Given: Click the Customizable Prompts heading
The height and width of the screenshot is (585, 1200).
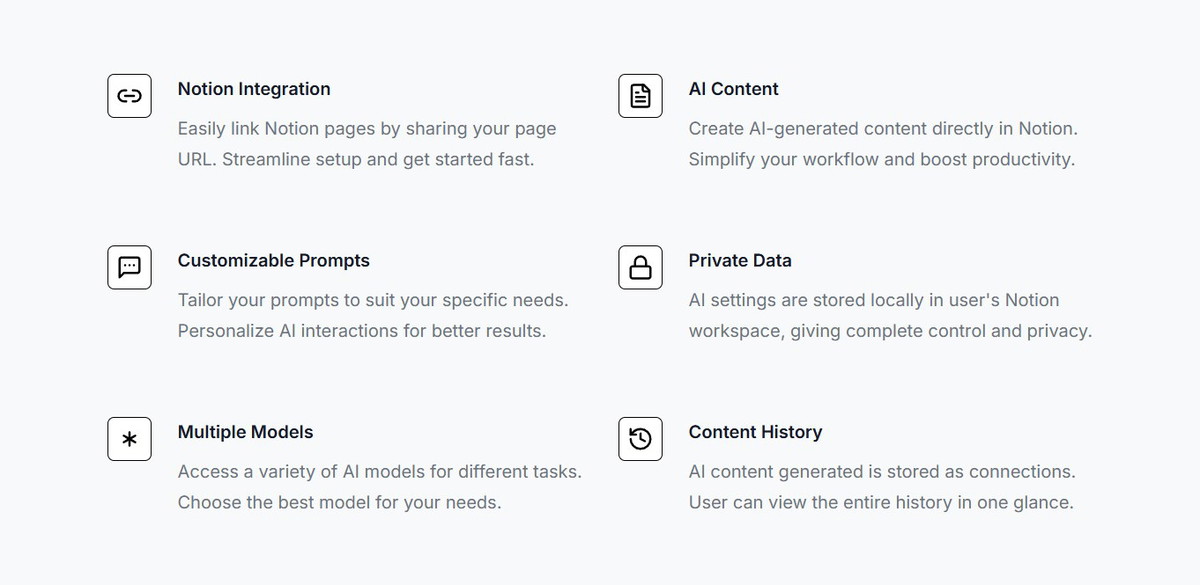Looking at the screenshot, I should [x=273, y=261].
